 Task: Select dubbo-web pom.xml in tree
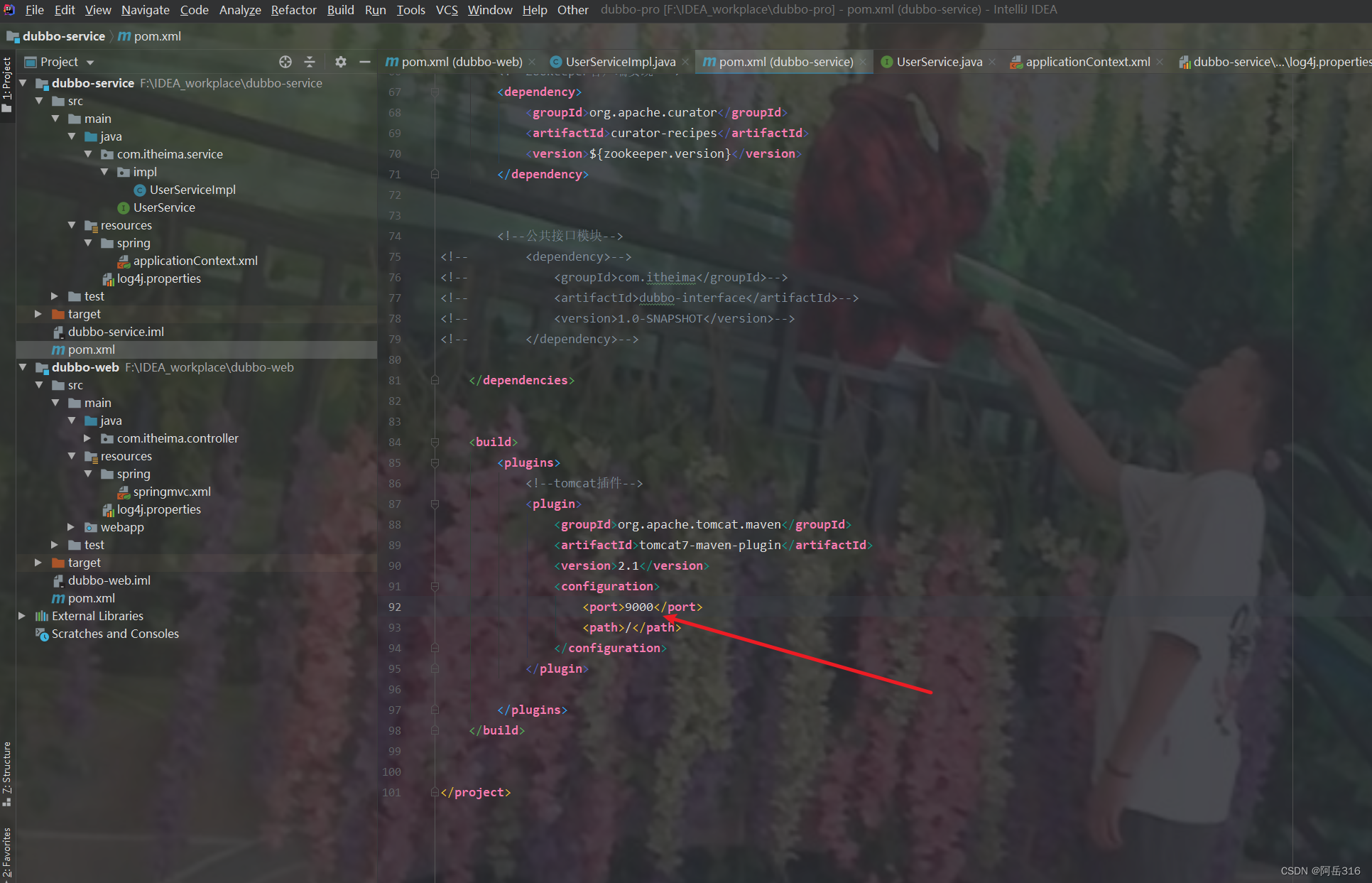point(91,598)
